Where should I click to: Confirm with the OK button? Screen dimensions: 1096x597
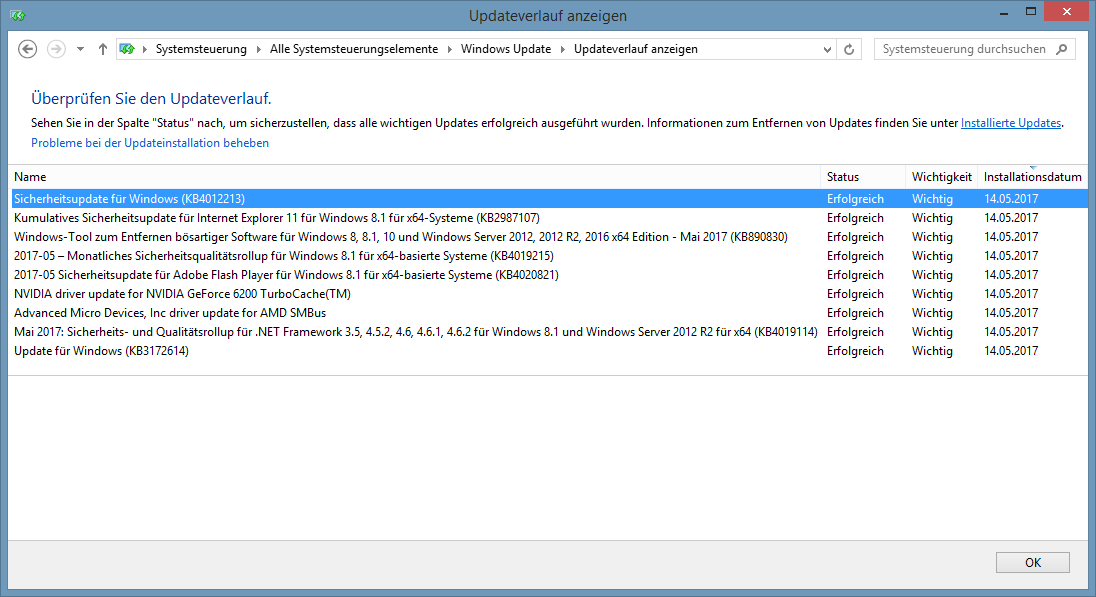(1032, 563)
